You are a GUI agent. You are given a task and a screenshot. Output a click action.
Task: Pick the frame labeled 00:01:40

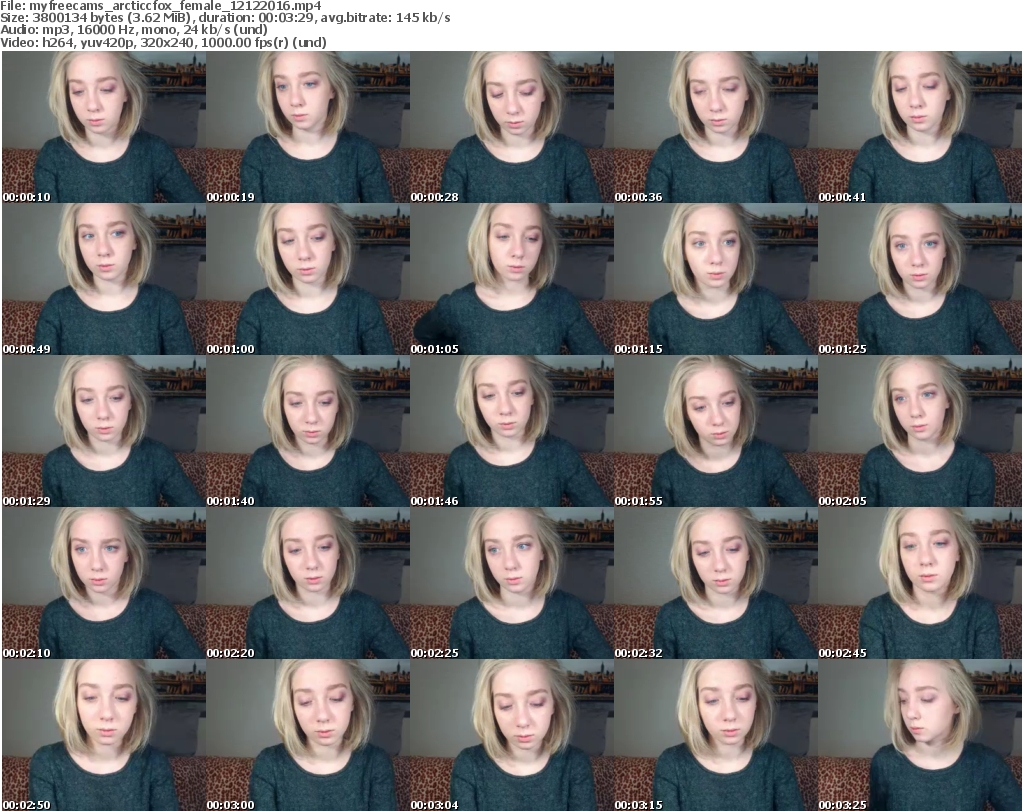point(308,431)
